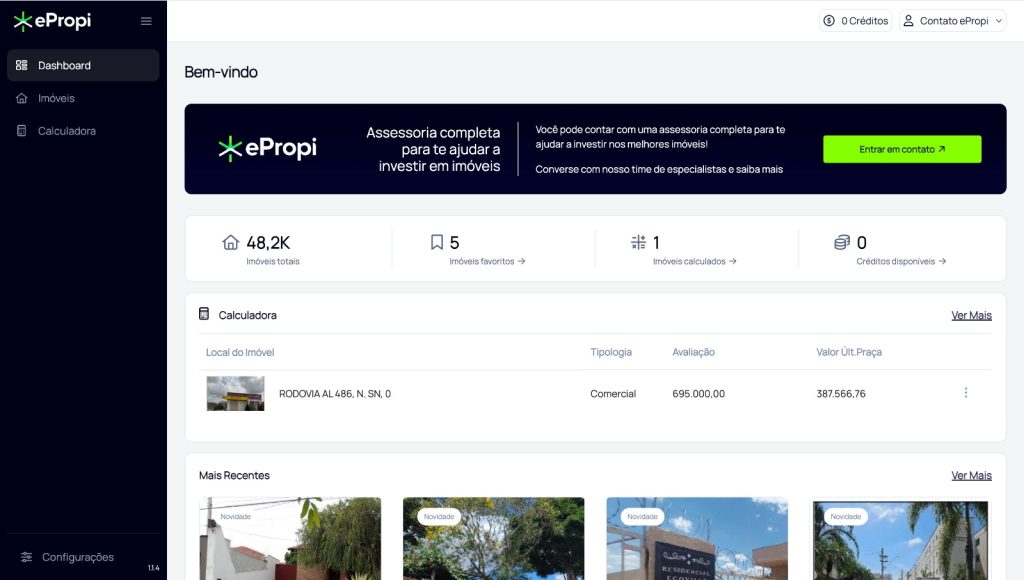Open Calculadora in sidebar
1024x580 pixels.
click(x=83, y=131)
